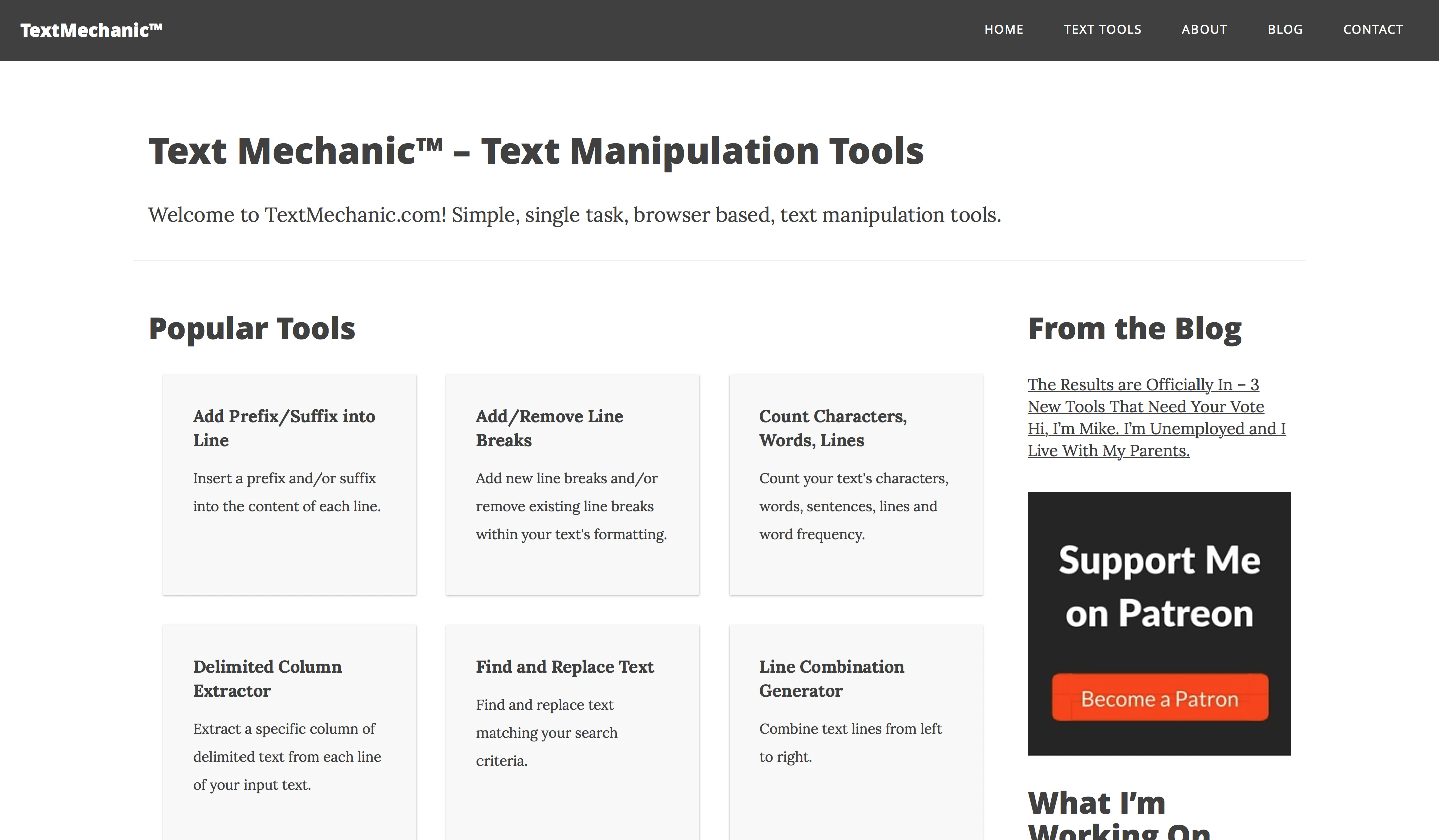This screenshot has width=1439, height=840.
Task: Select TEXT TOOLS in the navigation bar
Action: (x=1103, y=29)
